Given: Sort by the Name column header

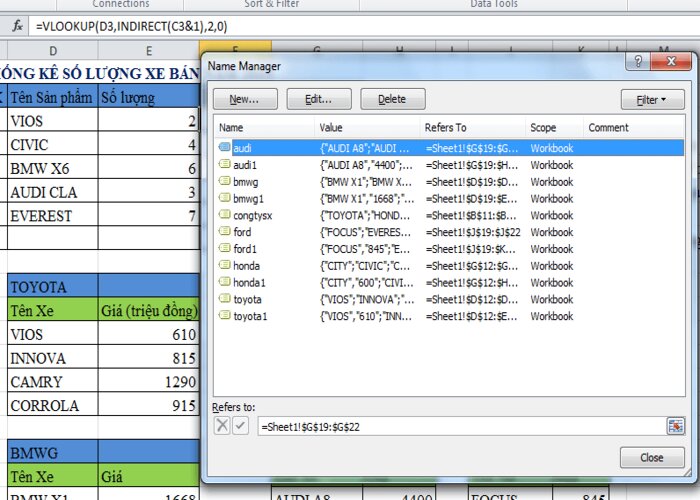Looking at the screenshot, I should pos(264,128).
